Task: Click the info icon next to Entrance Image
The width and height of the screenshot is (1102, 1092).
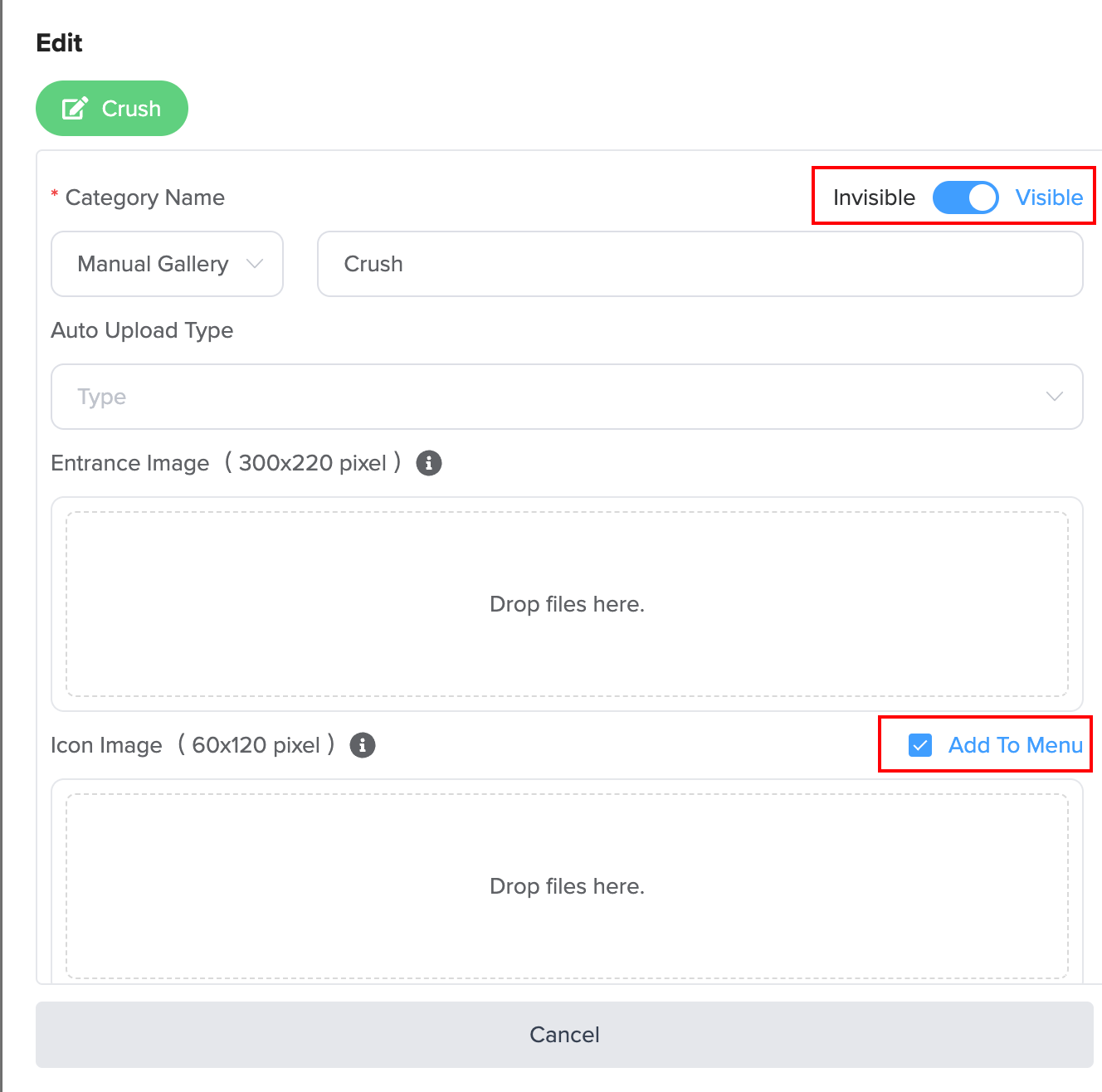Action: [428, 463]
